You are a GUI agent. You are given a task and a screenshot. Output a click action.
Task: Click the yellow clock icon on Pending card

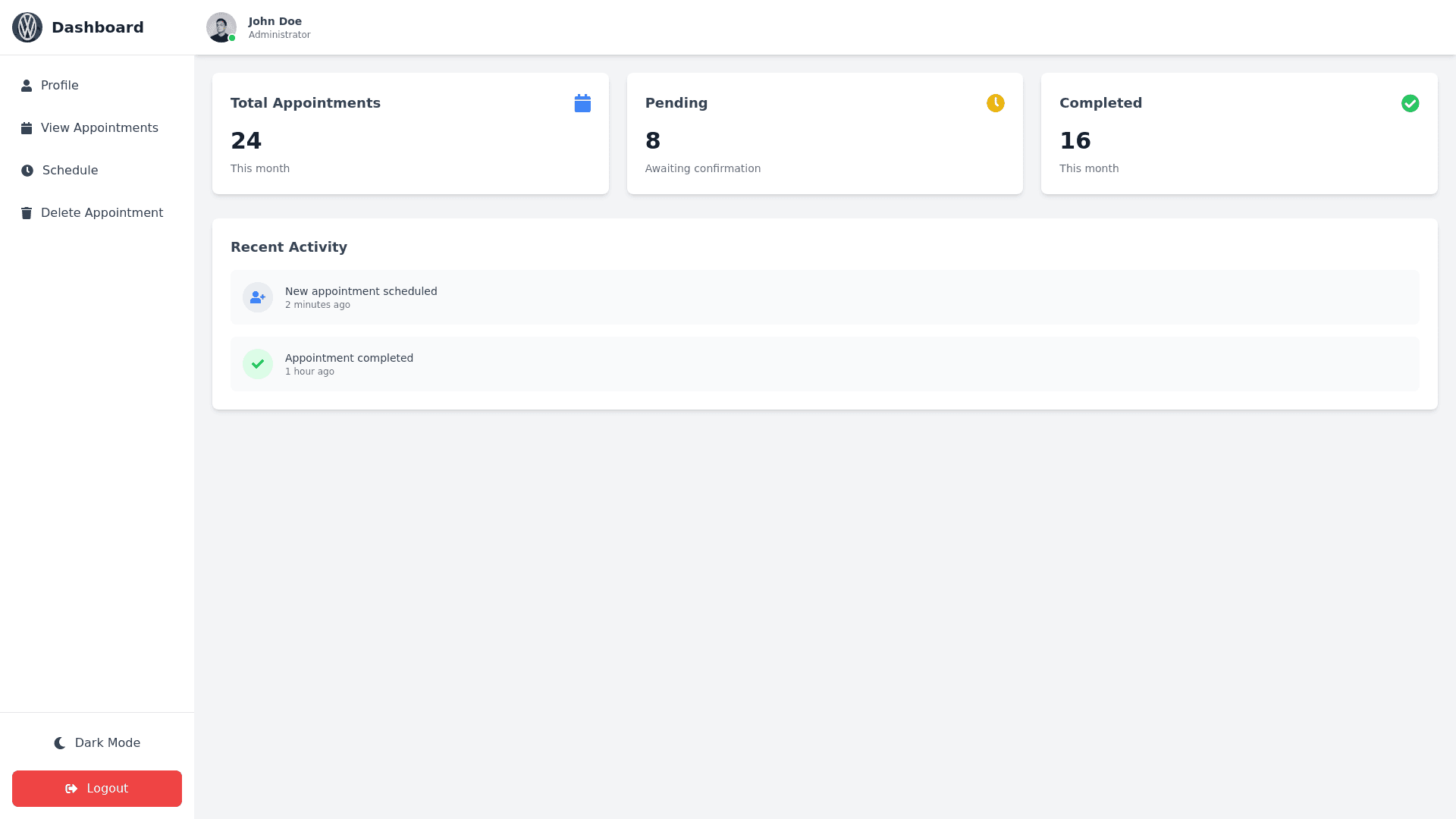[995, 103]
